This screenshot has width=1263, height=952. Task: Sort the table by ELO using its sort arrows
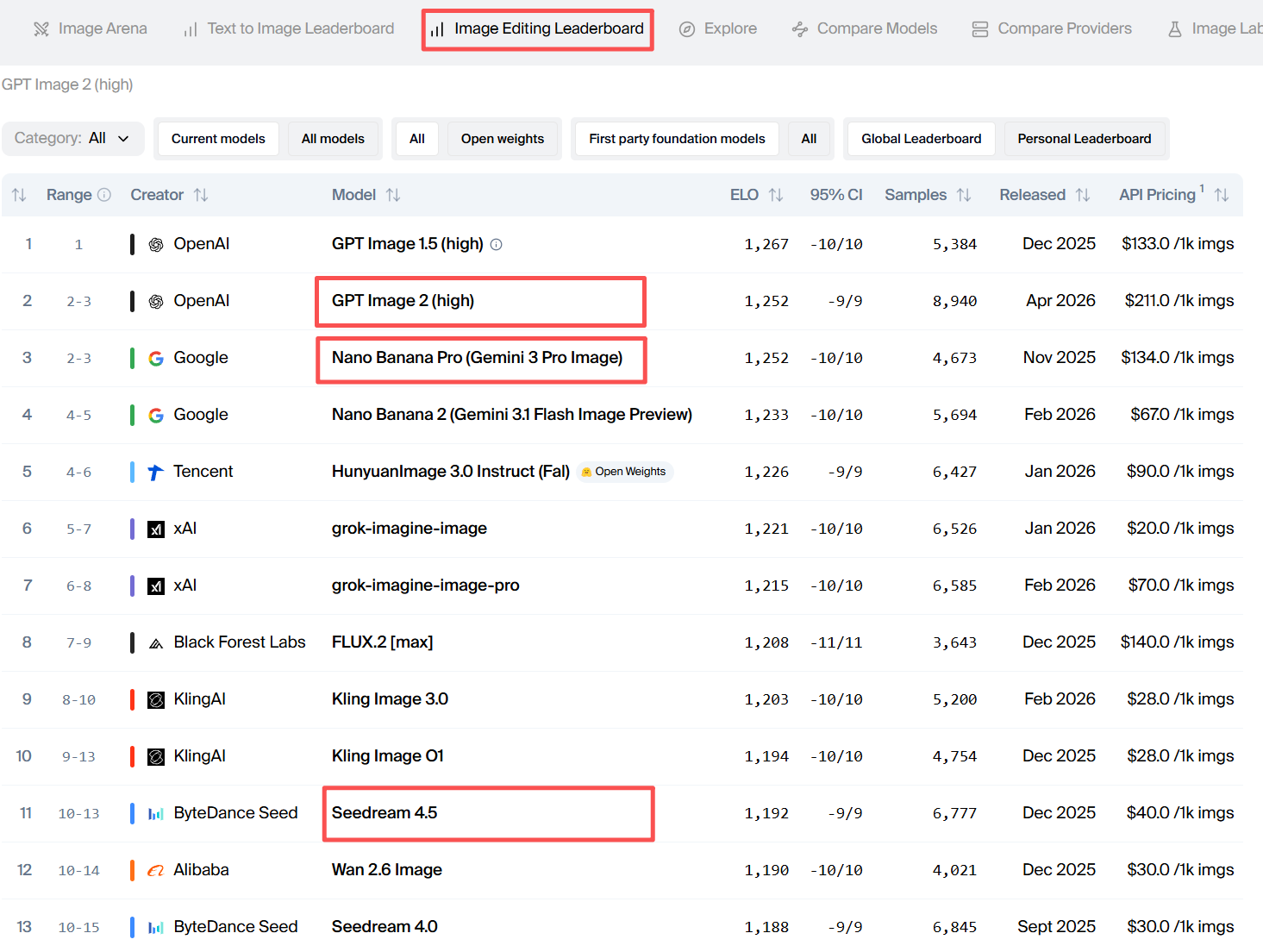point(776,195)
